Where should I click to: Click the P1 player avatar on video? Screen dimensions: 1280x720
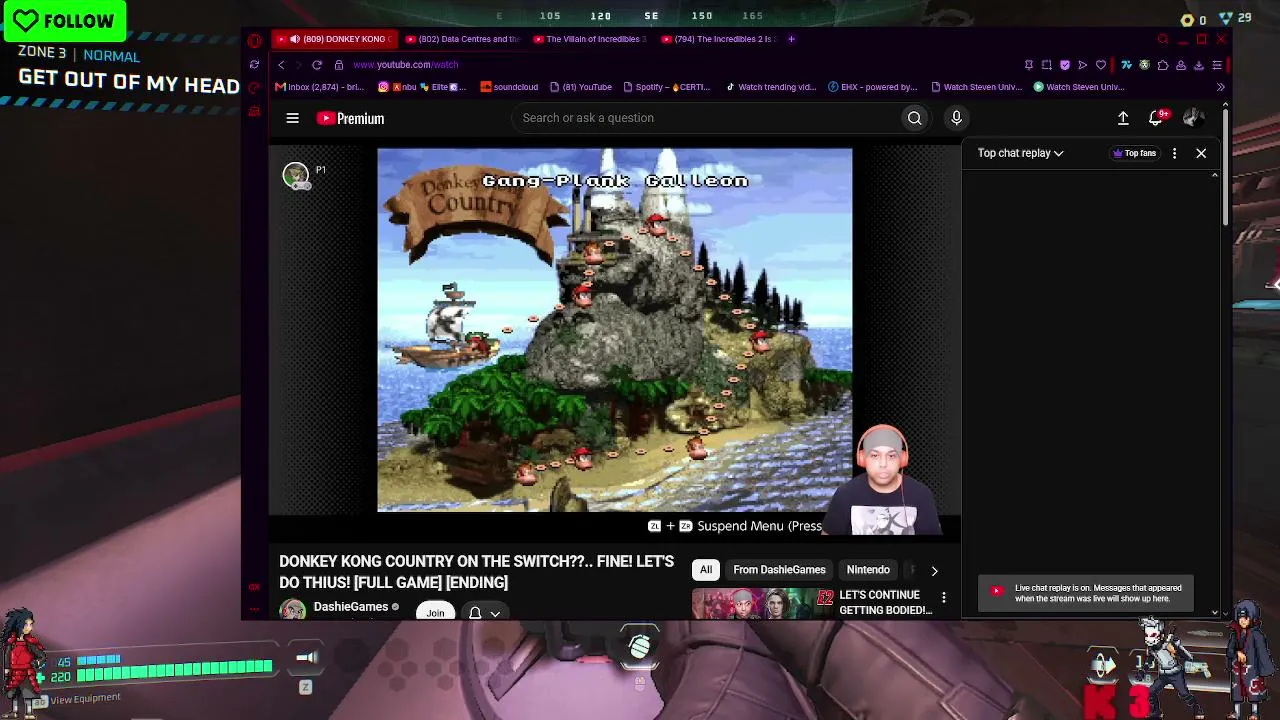coord(295,175)
